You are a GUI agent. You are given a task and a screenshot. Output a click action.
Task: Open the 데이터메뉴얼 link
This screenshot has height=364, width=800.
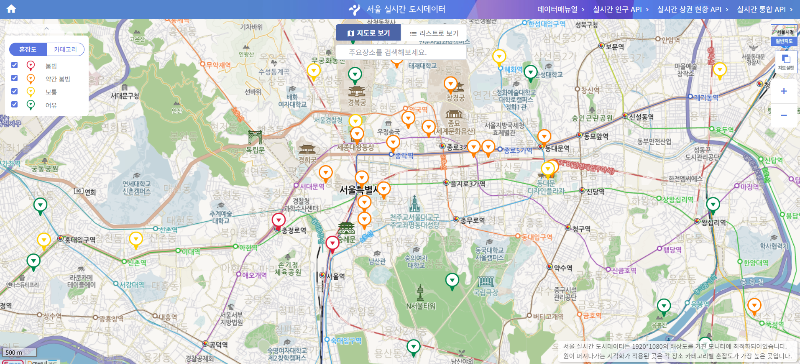[561, 9]
